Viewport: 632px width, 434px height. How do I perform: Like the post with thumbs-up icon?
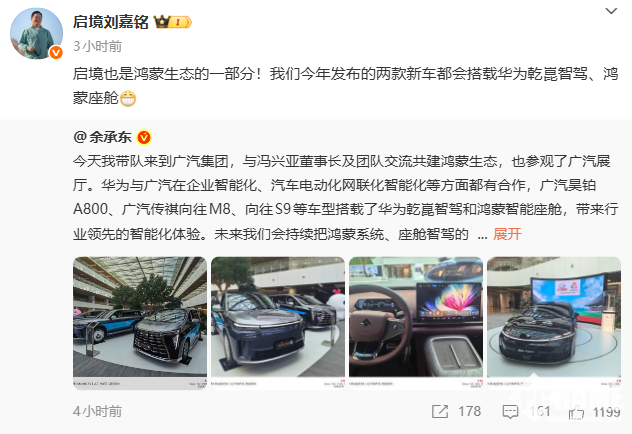[576, 412]
